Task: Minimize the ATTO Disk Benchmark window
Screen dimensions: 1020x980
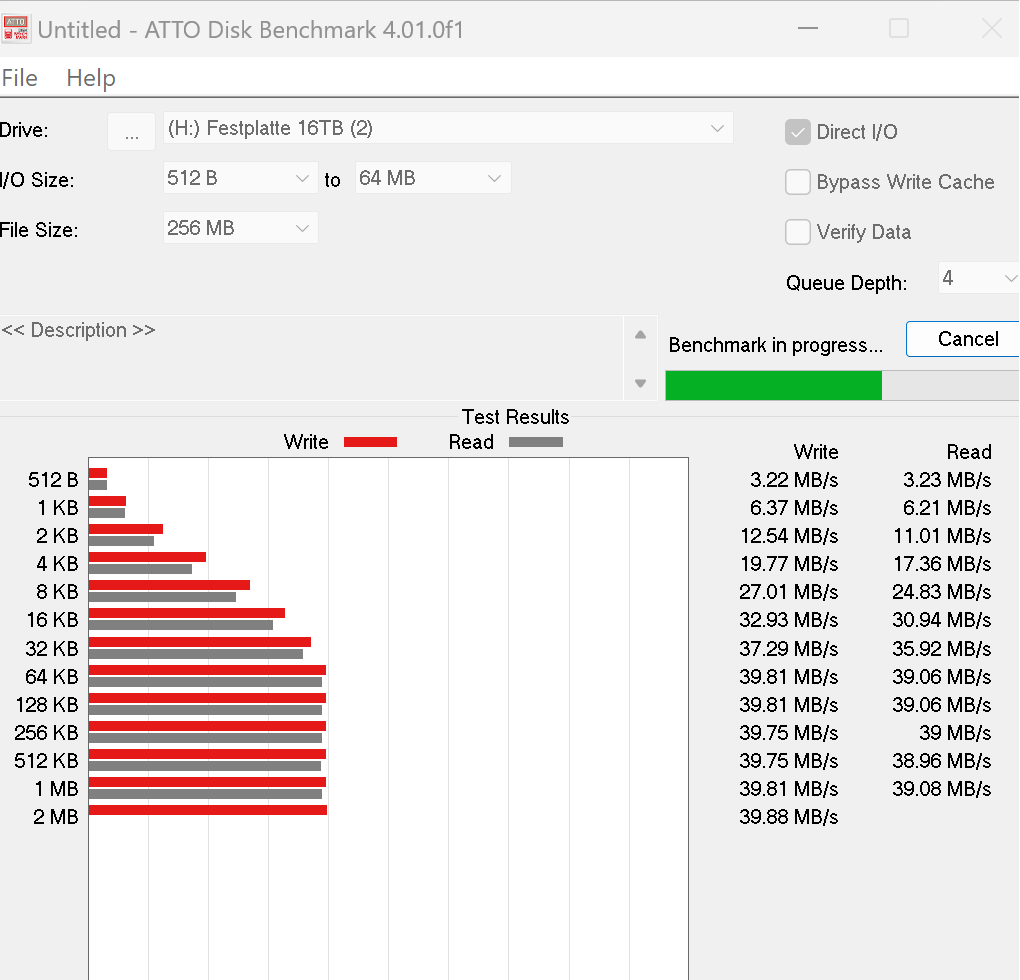Action: [807, 28]
